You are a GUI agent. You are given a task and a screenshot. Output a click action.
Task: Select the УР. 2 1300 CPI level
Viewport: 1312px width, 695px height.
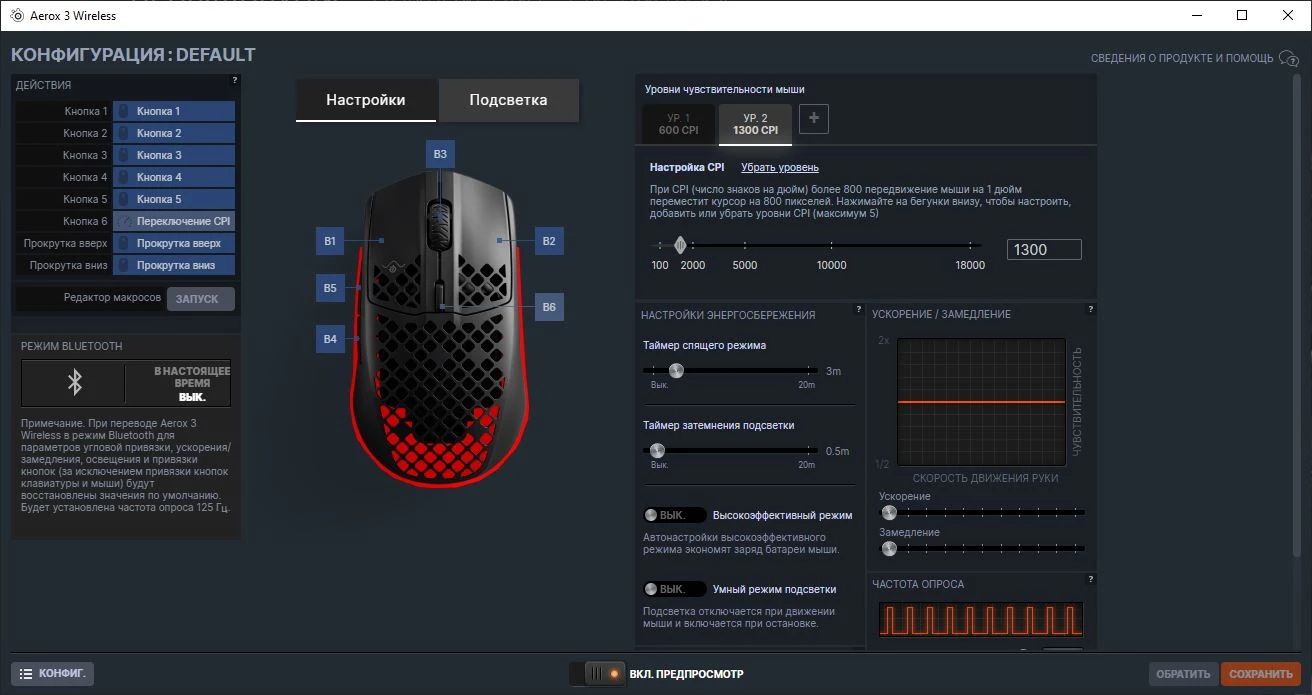point(755,124)
